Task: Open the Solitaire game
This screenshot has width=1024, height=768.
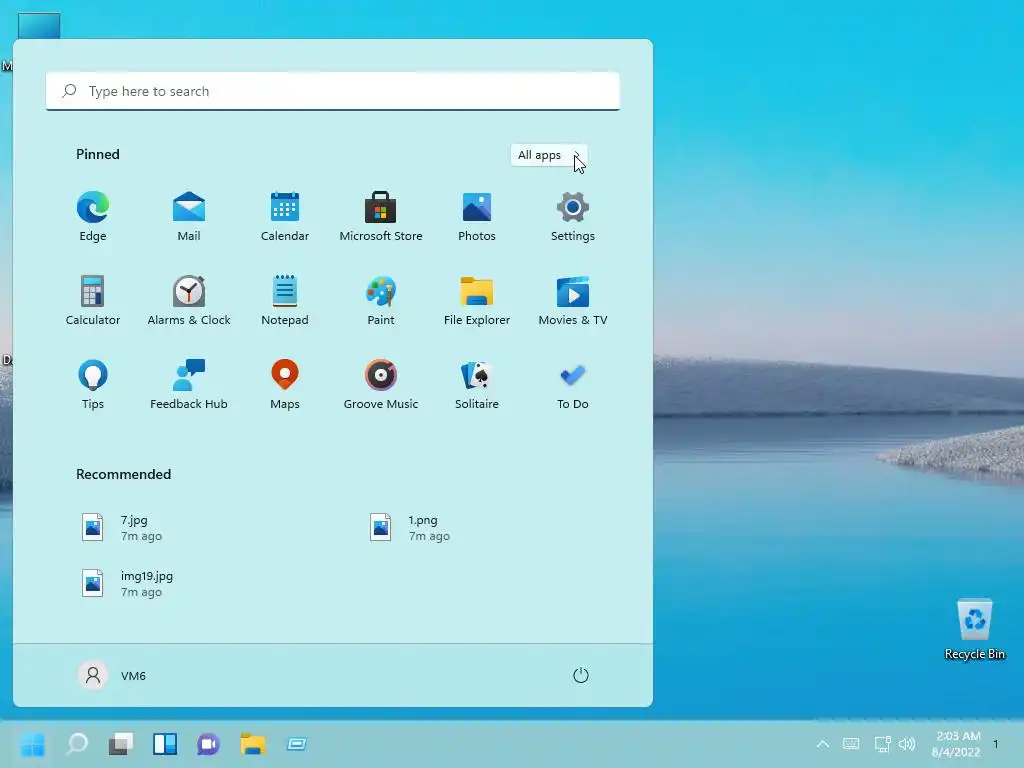Action: pos(477,385)
